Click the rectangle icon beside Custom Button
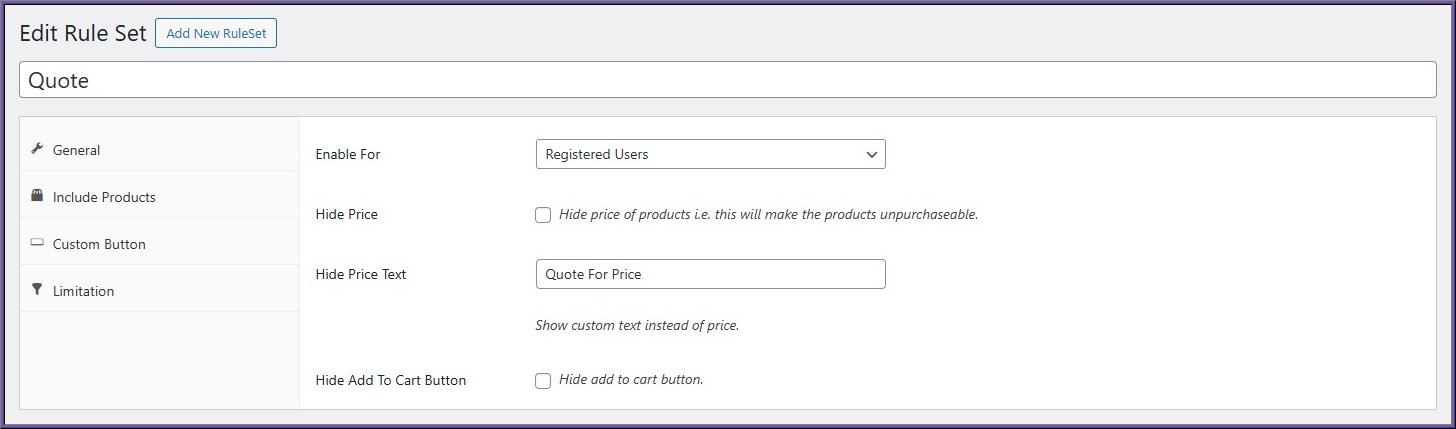The image size is (1456, 429). 37,243
